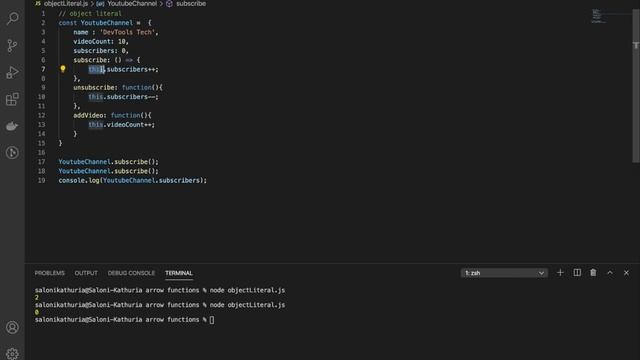Select the TERMINAL tab
The width and height of the screenshot is (640, 360).
179,273
